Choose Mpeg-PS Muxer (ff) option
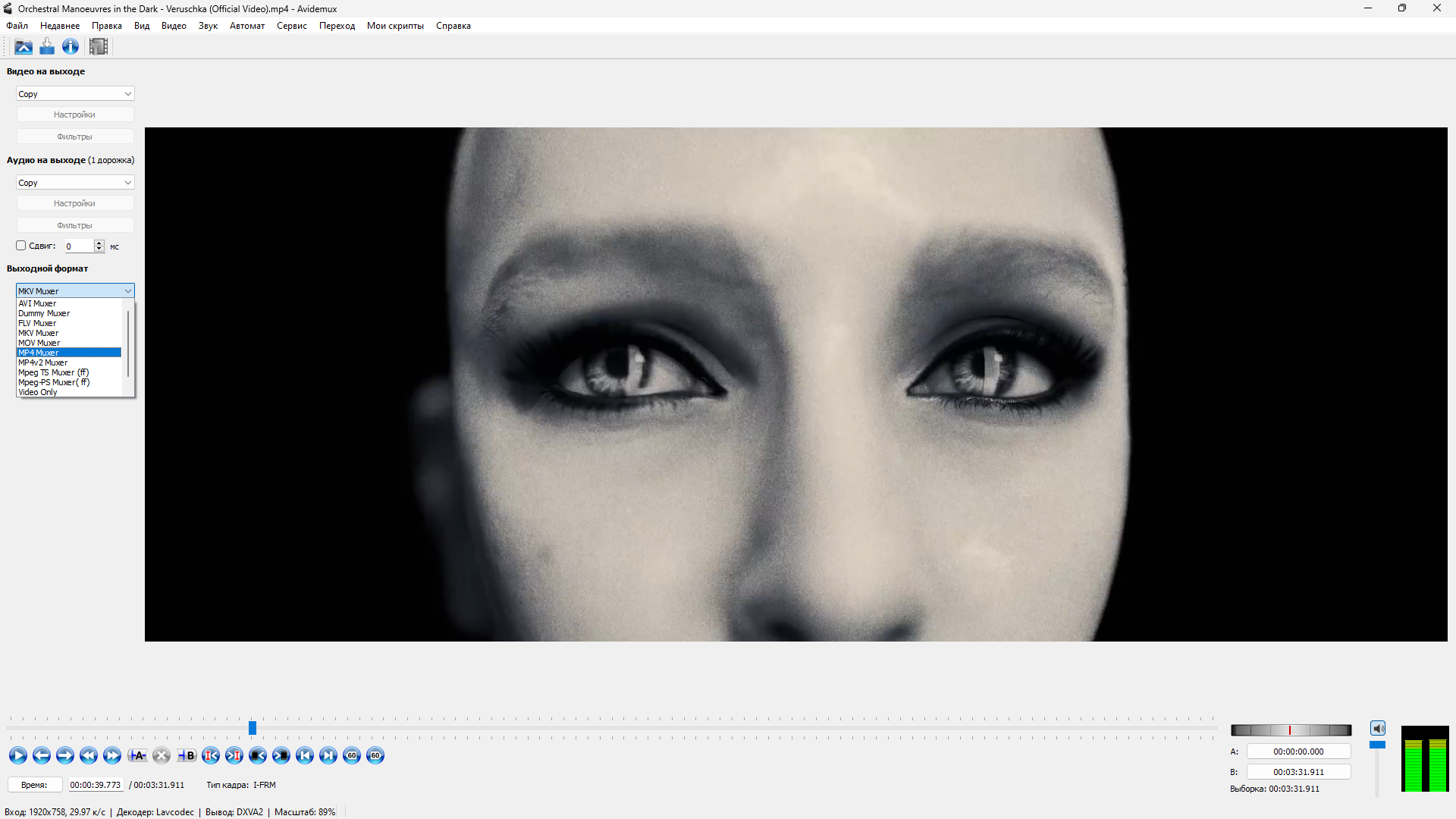This screenshot has height=819, width=1456. tap(69, 382)
